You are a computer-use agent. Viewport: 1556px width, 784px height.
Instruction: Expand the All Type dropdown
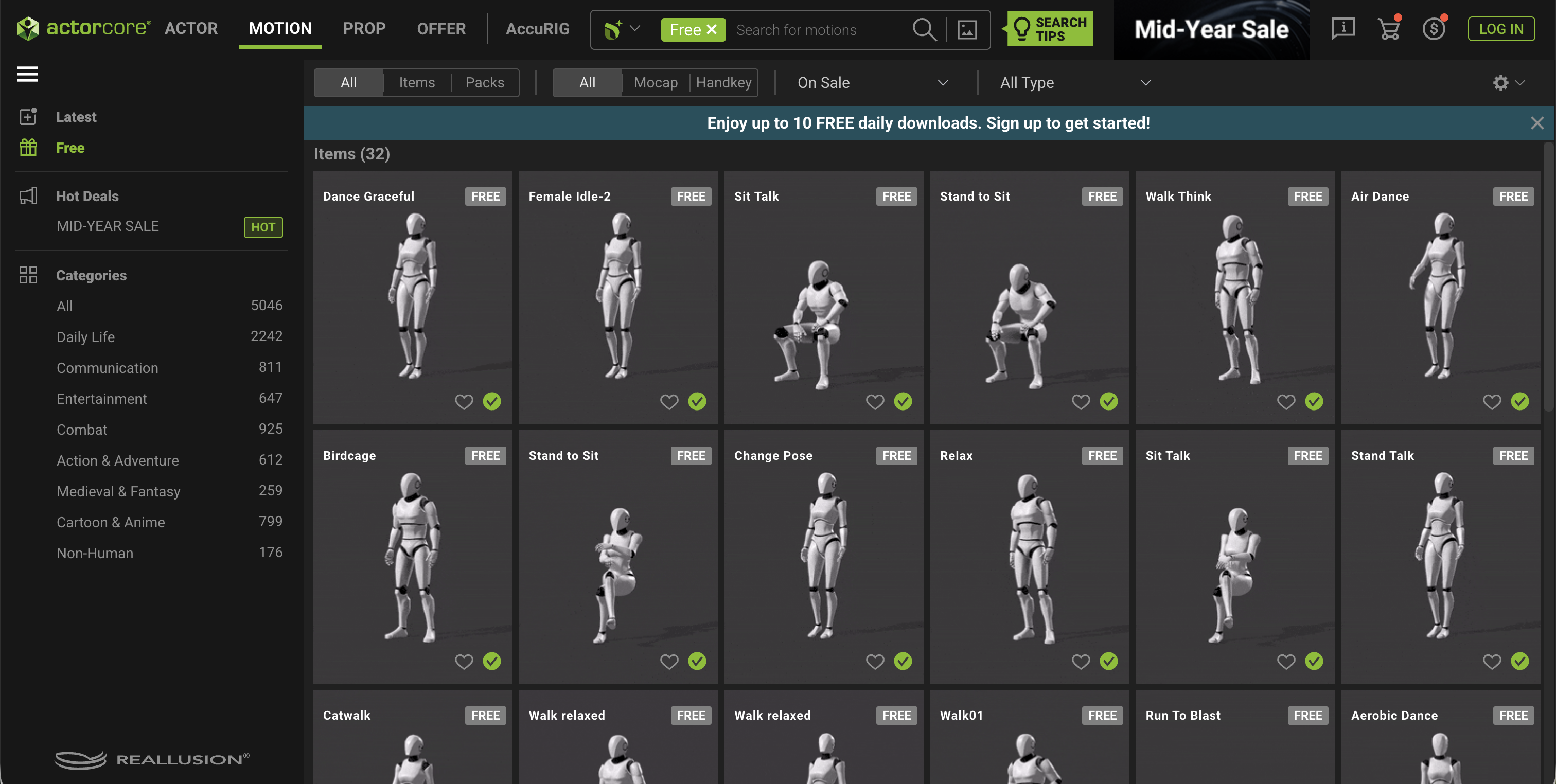(x=1075, y=83)
